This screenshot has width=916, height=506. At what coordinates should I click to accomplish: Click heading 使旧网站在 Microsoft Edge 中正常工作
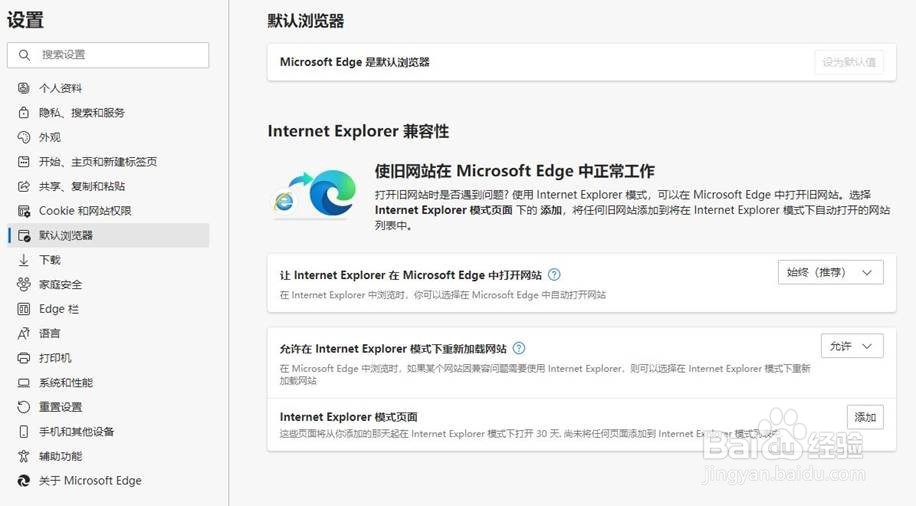point(515,171)
